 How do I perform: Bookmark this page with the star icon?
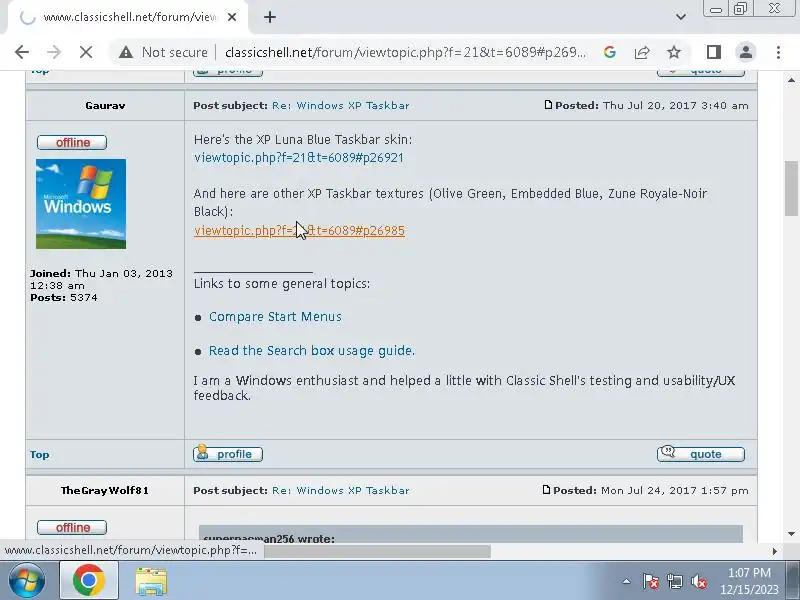(x=674, y=52)
